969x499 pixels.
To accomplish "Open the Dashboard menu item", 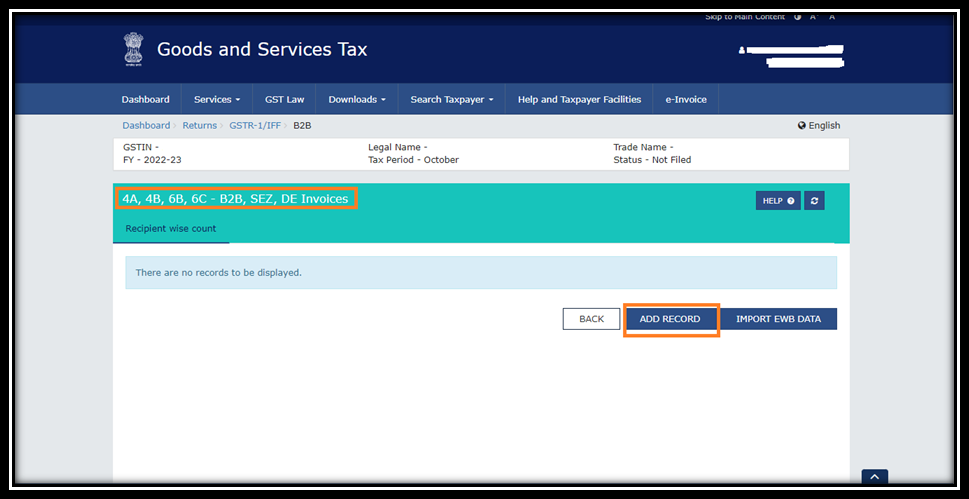I will 145,100.
